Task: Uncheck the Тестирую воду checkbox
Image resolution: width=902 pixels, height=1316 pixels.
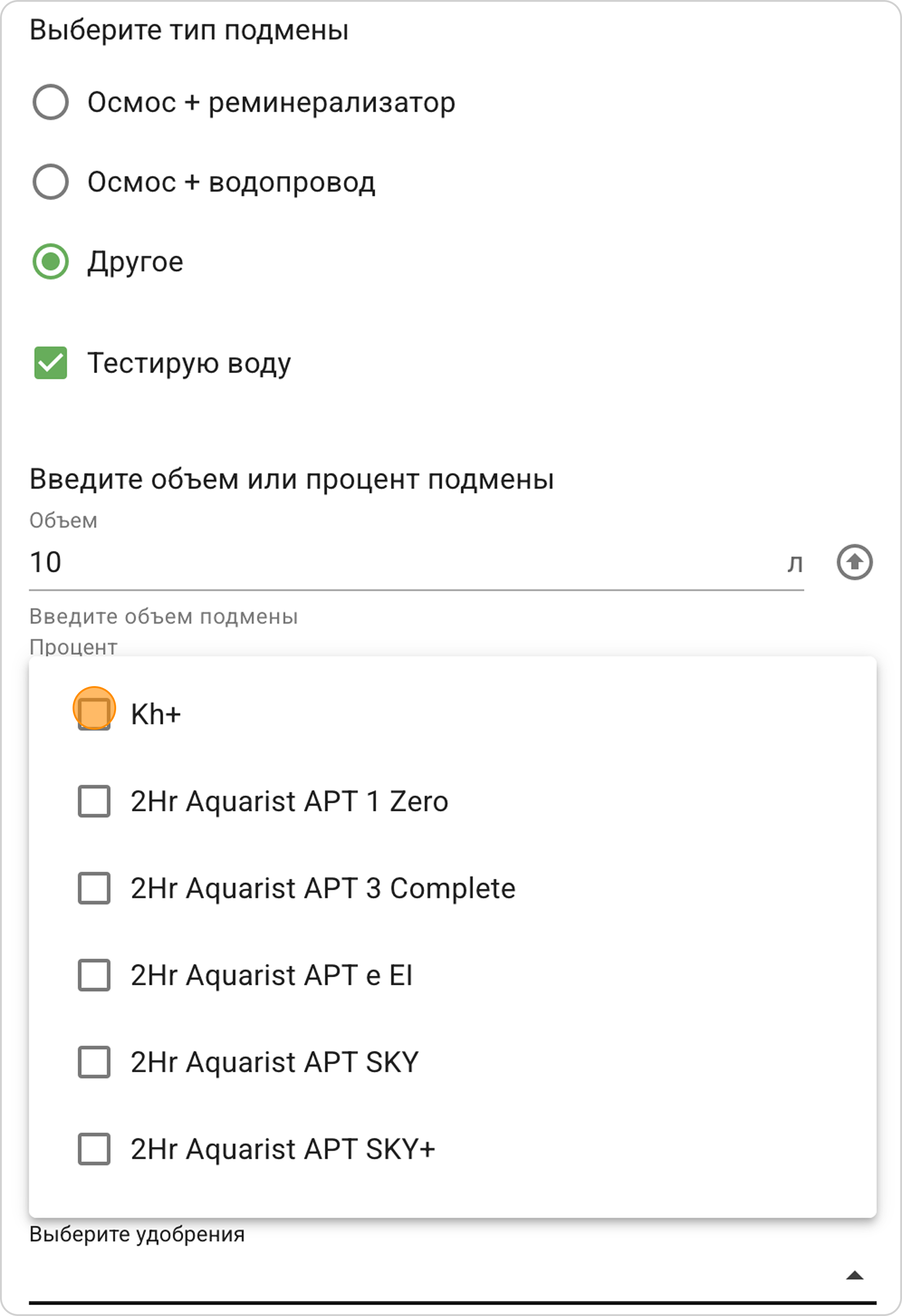Action: coord(51,363)
